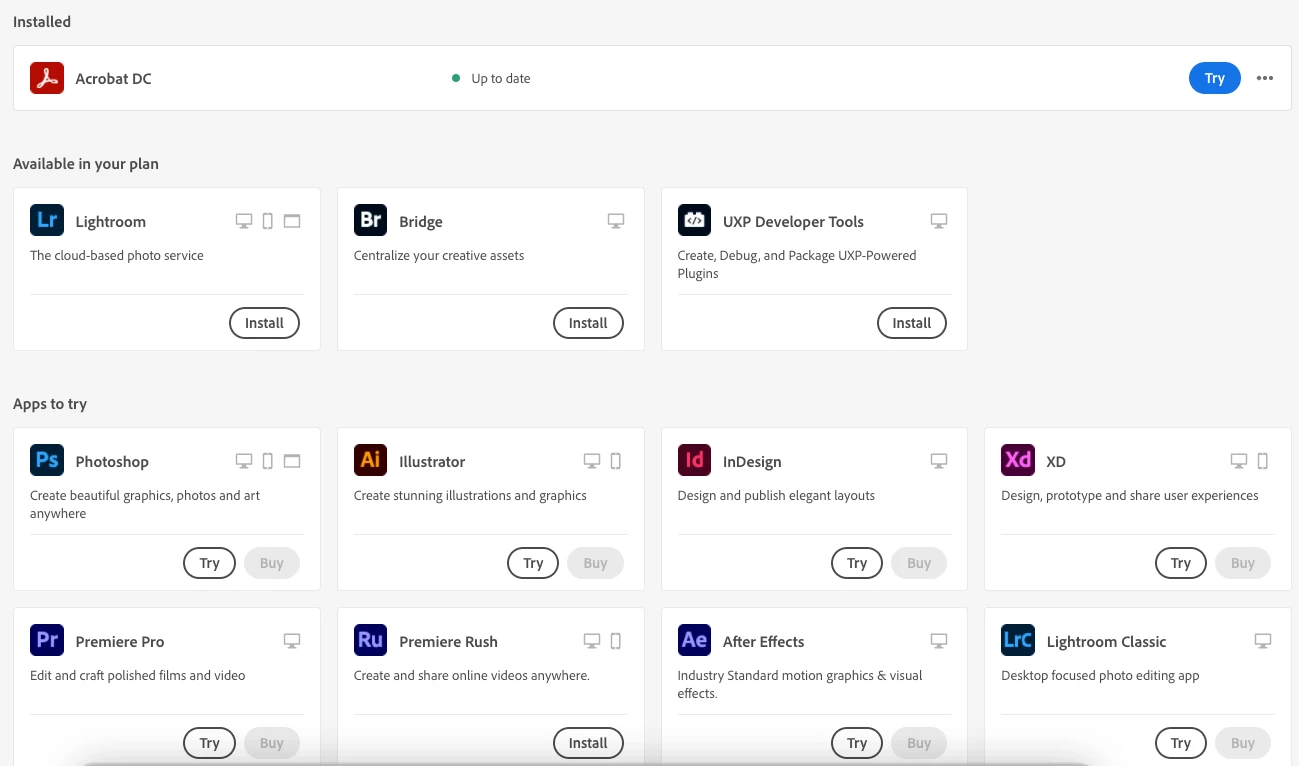Install Premiere Rush
Screen dimensions: 1299x766
(588, 743)
